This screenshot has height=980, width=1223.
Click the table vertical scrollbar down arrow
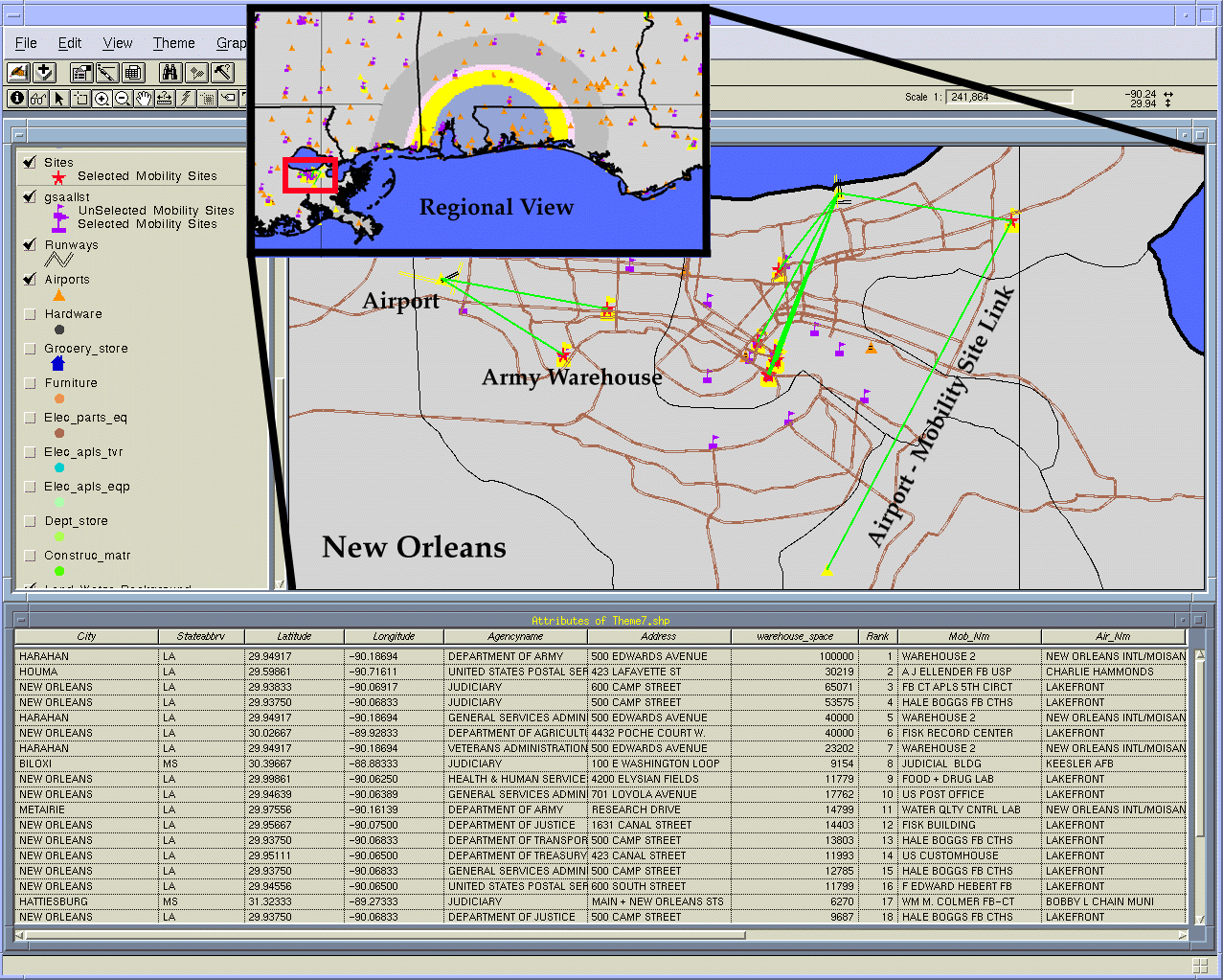tap(1199, 921)
